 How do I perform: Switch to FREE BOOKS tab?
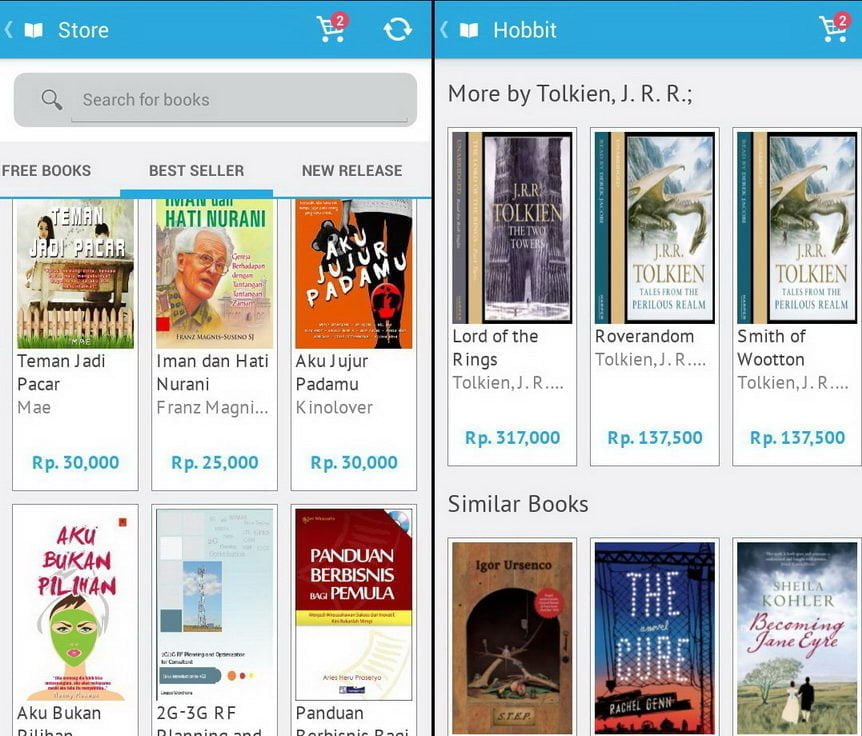[x=46, y=170]
